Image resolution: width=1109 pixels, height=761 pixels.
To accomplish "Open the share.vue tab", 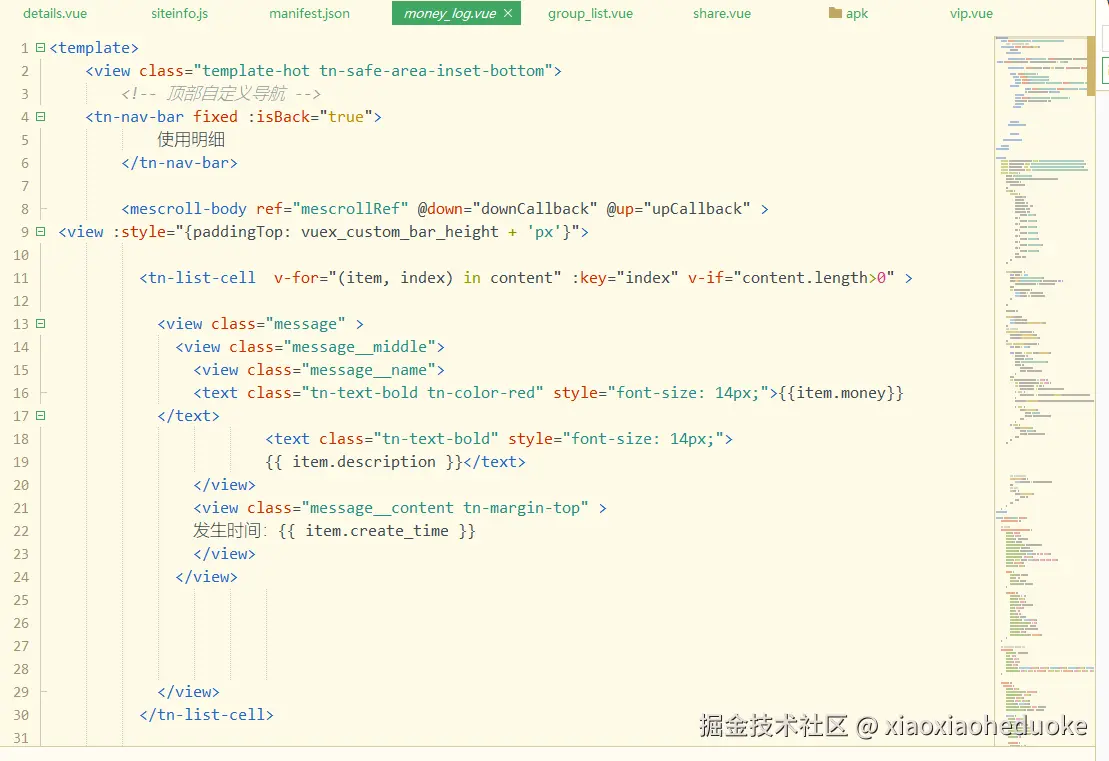I will click(722, 13).
